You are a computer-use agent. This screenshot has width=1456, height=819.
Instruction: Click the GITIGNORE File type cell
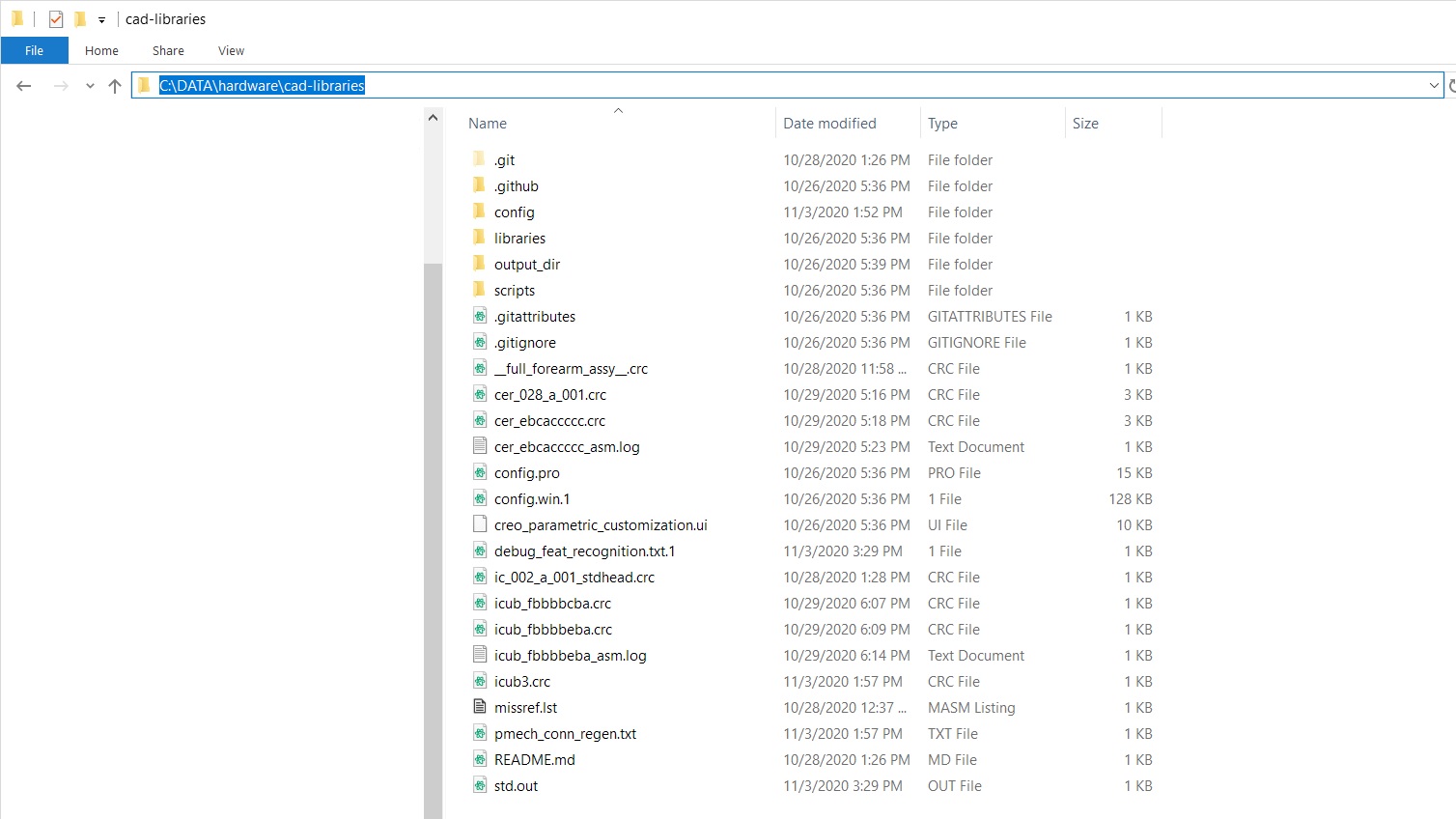(x=977, y=342)
